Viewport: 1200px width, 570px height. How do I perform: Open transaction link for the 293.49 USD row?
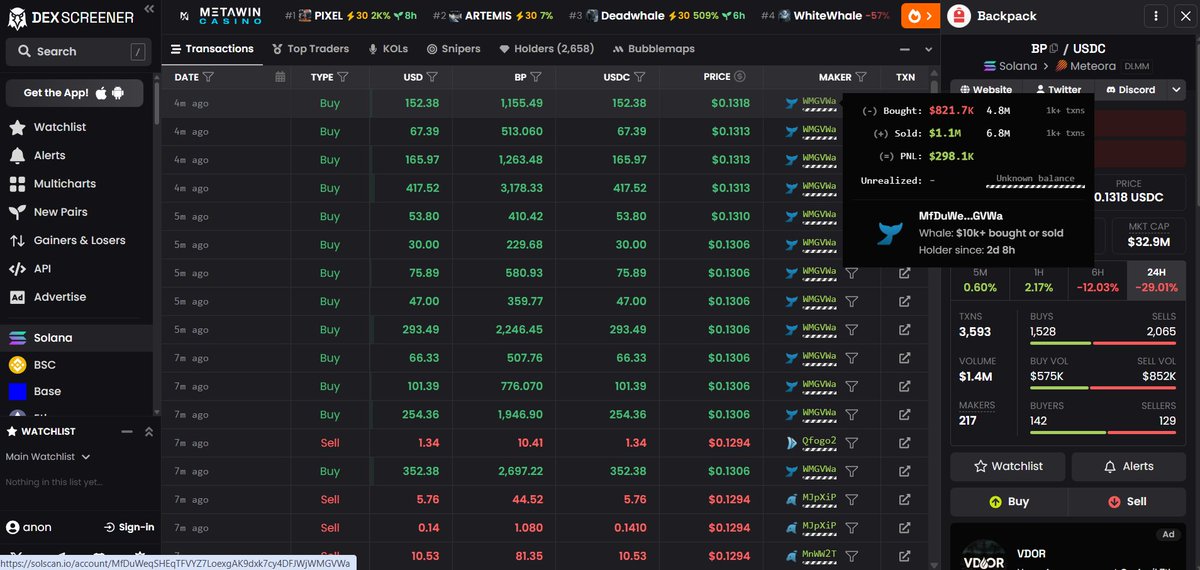(904, 329)
